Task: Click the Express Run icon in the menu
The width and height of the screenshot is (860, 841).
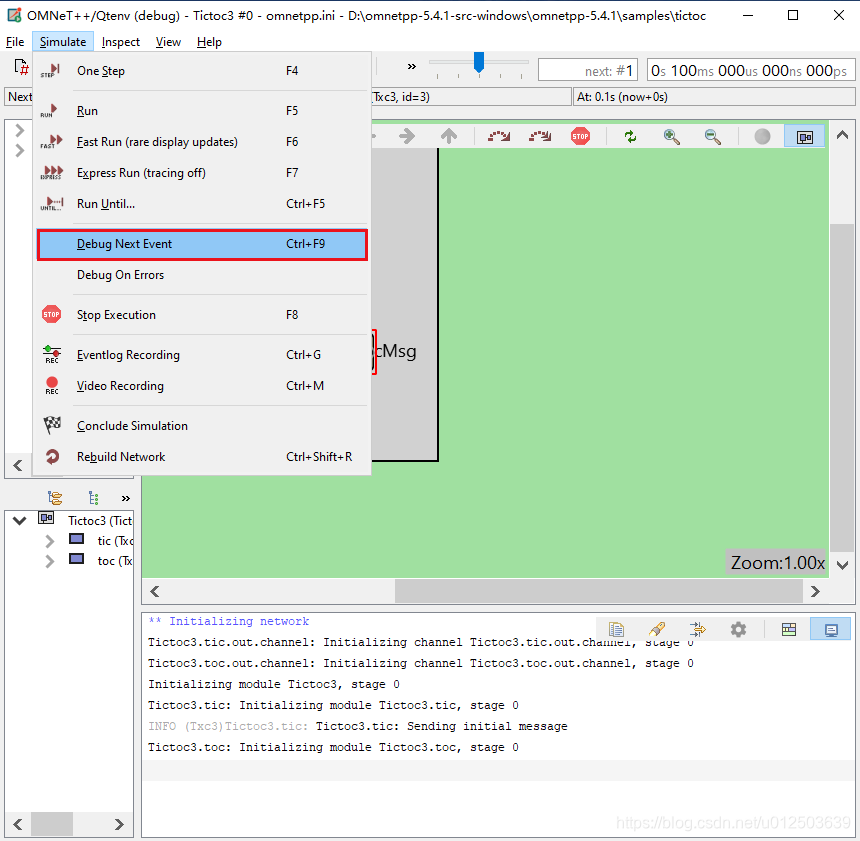Action: pyautogui.click(x=52, y=172)
